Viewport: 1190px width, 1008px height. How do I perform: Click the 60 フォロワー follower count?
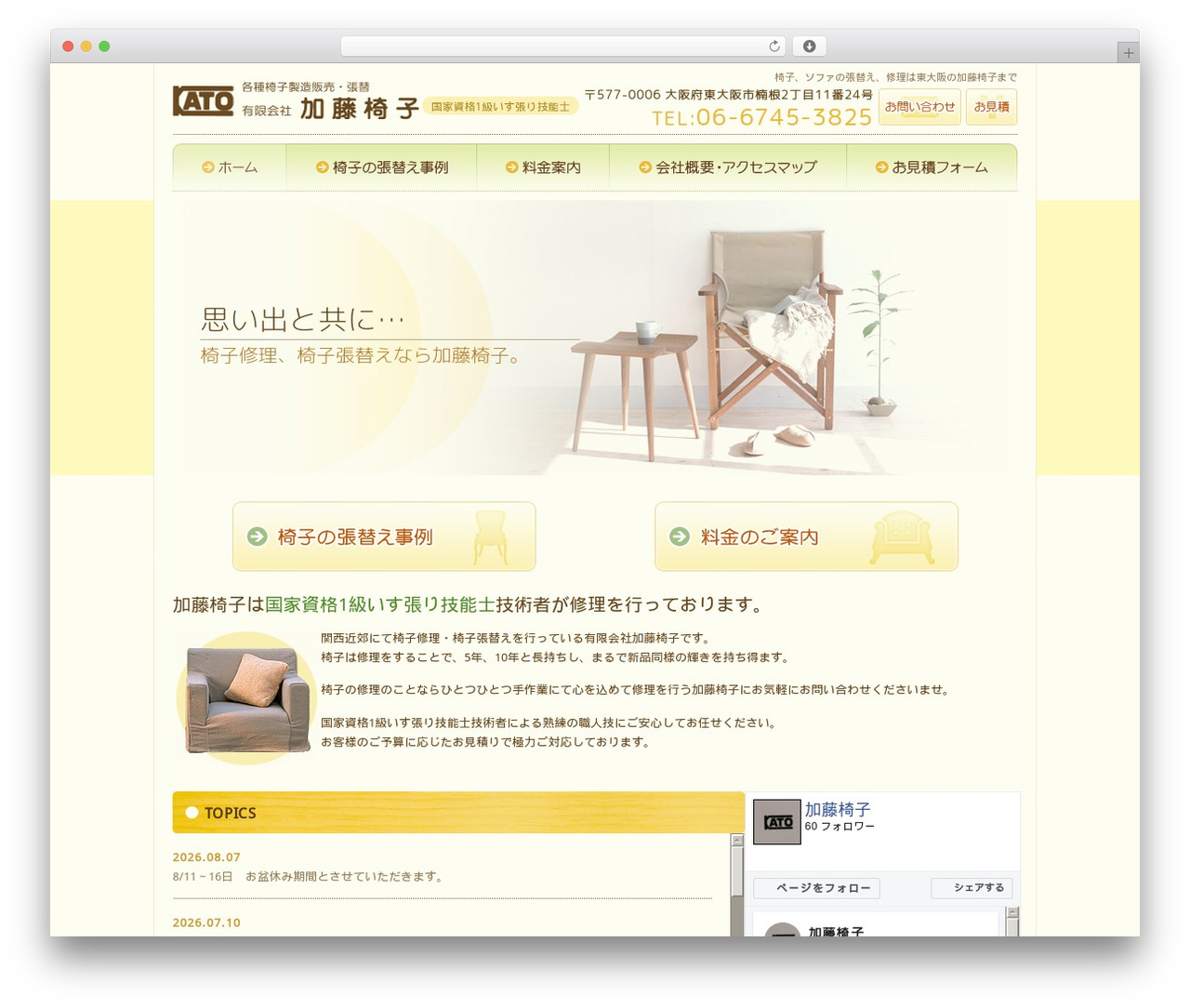coord(840,827)
